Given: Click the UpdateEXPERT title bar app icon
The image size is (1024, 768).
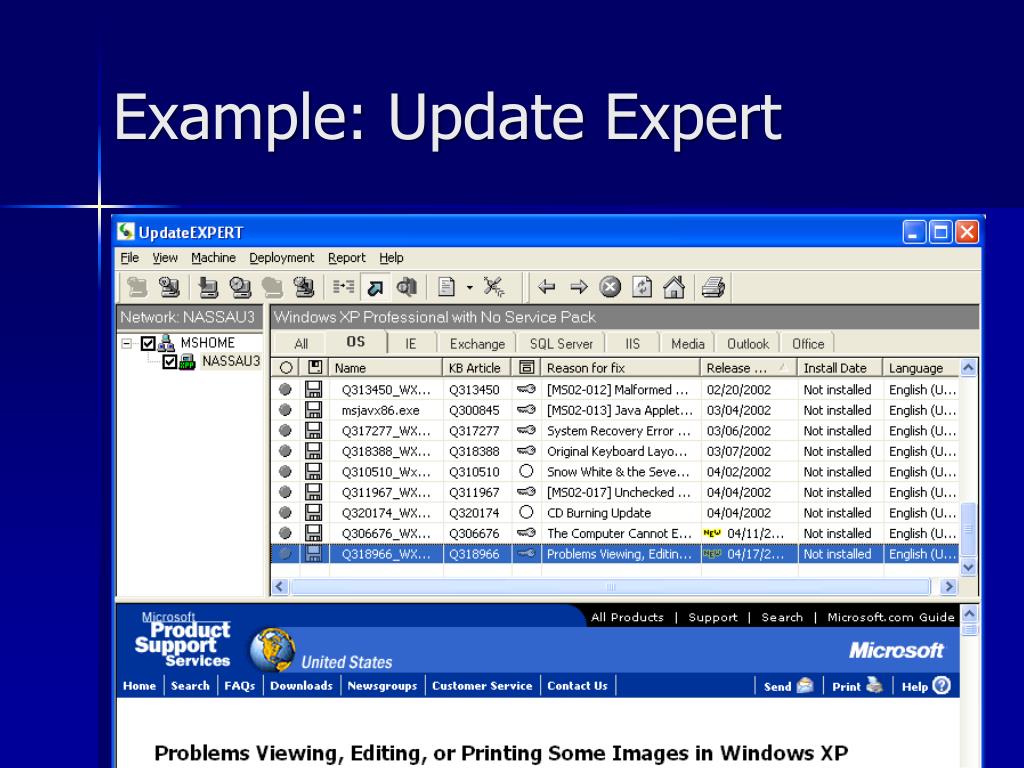Looking at the screenshot, I should [x=126, y=232].
